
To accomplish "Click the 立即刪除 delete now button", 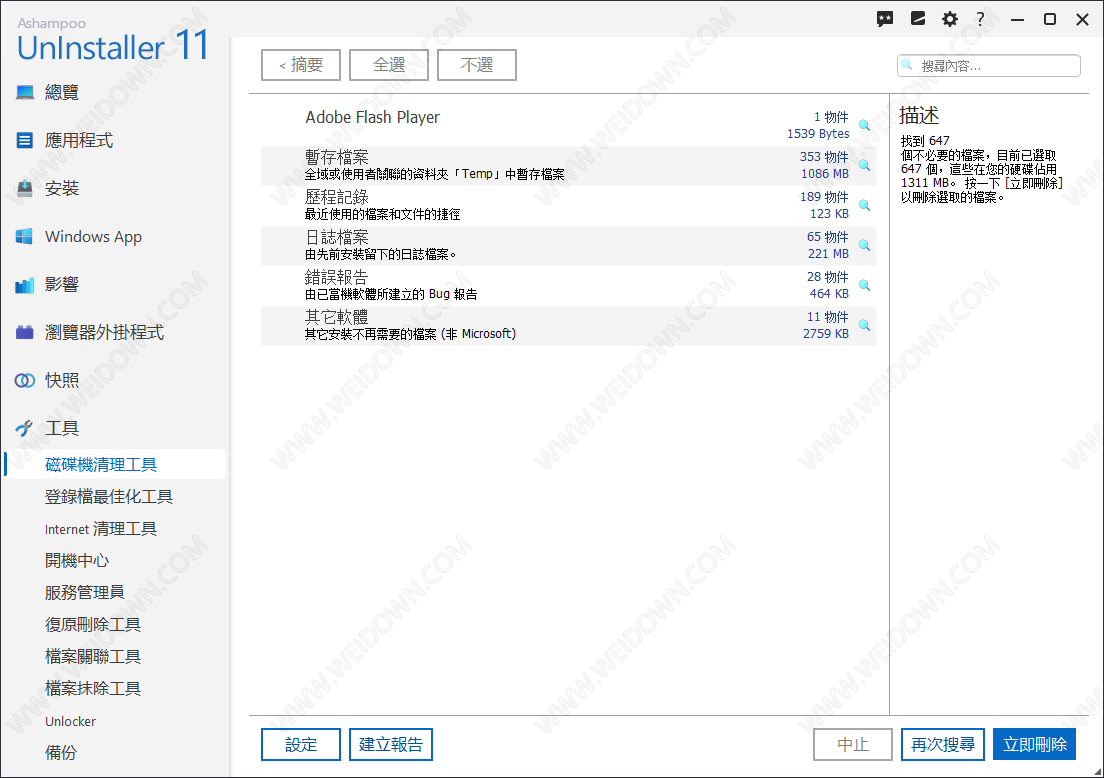I will tap(1034, 744).
